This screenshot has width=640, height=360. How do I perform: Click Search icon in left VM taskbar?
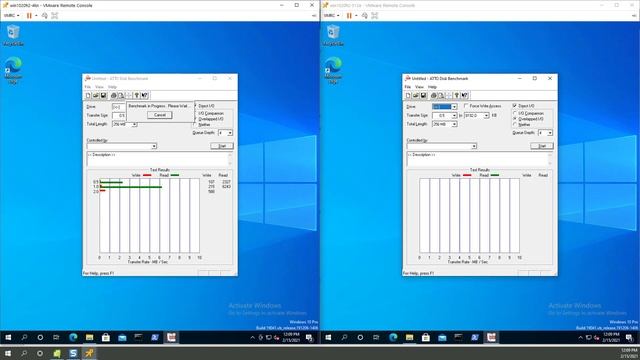pos(24,337)
